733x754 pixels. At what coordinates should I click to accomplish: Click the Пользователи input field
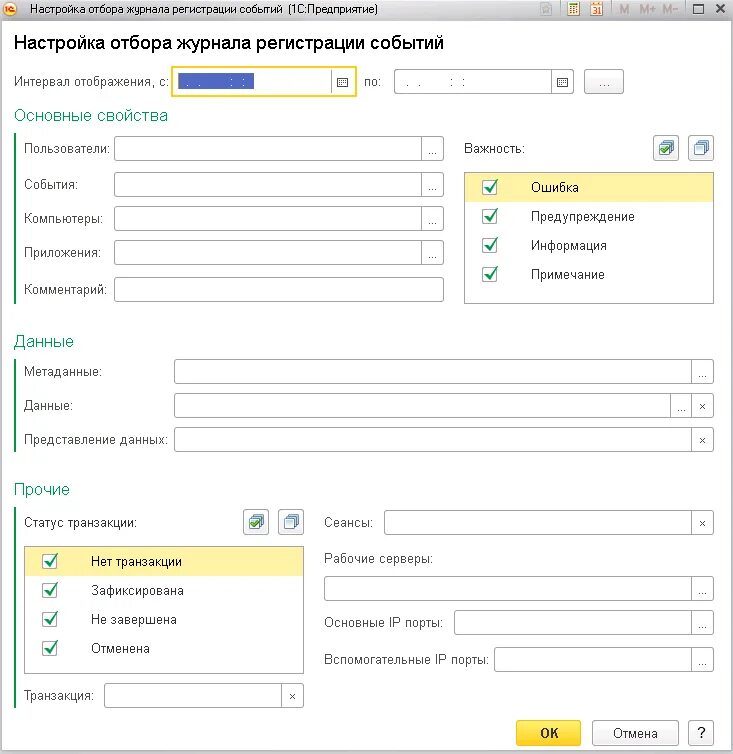point(268,149)
